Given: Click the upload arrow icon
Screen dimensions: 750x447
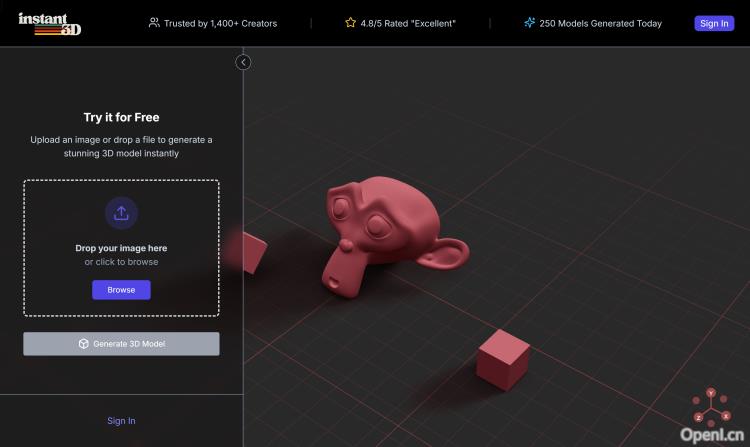Looking at the screenshot, I should click(121, 213).
